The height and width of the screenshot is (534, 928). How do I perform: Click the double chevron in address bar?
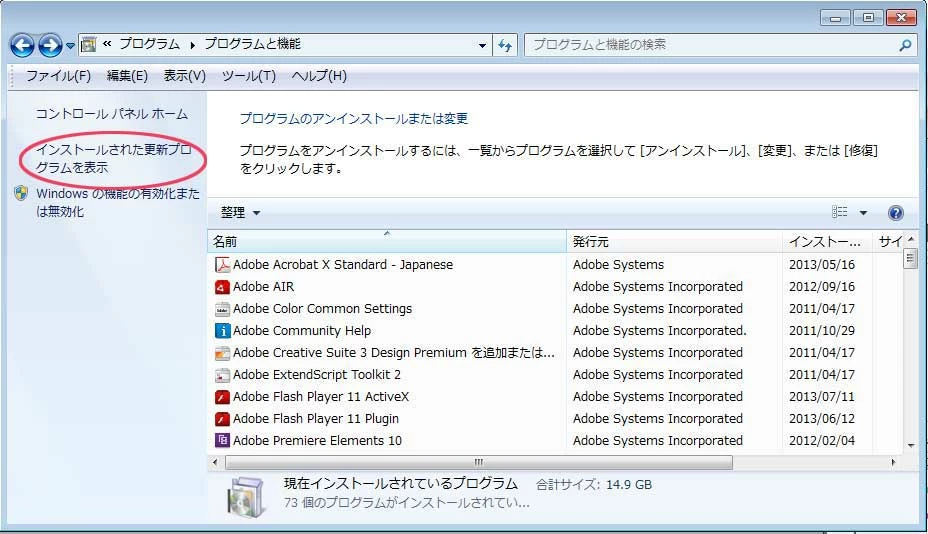pyautogui.click(x=107, y=44)
